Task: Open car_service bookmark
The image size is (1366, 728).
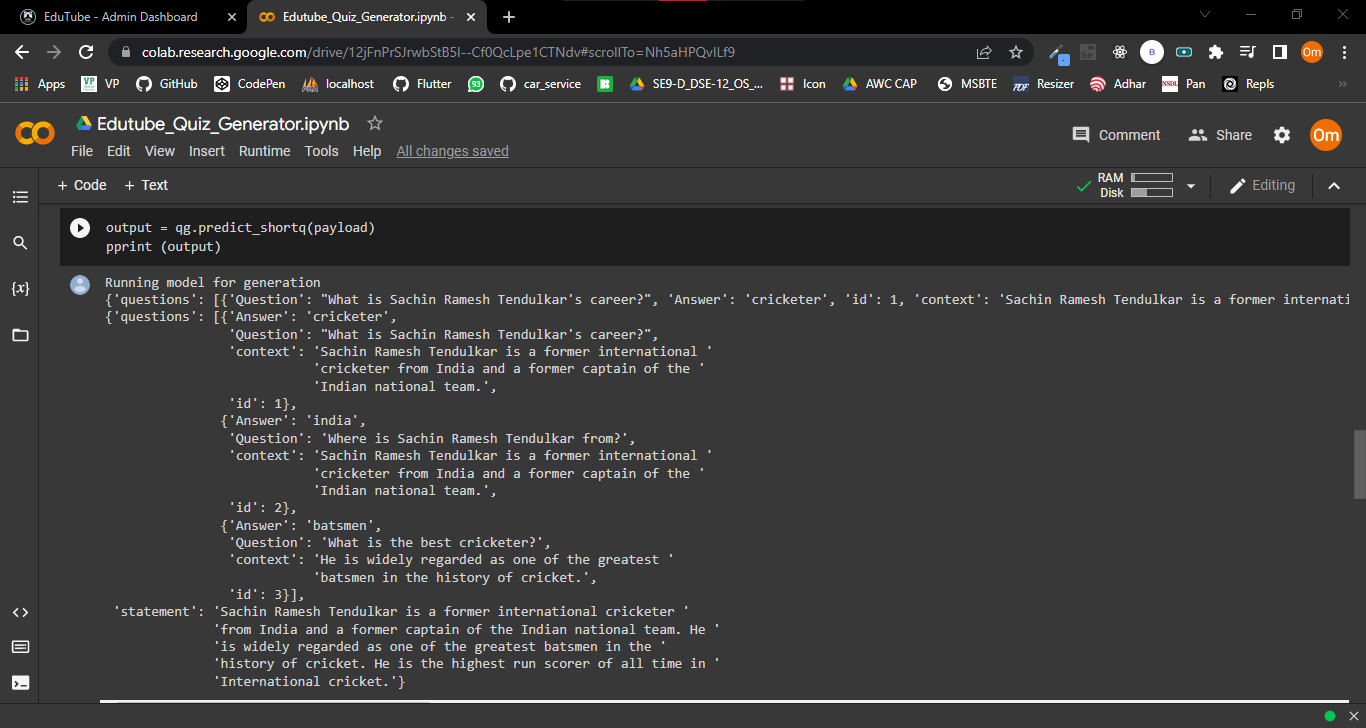Action: [540, 84]
